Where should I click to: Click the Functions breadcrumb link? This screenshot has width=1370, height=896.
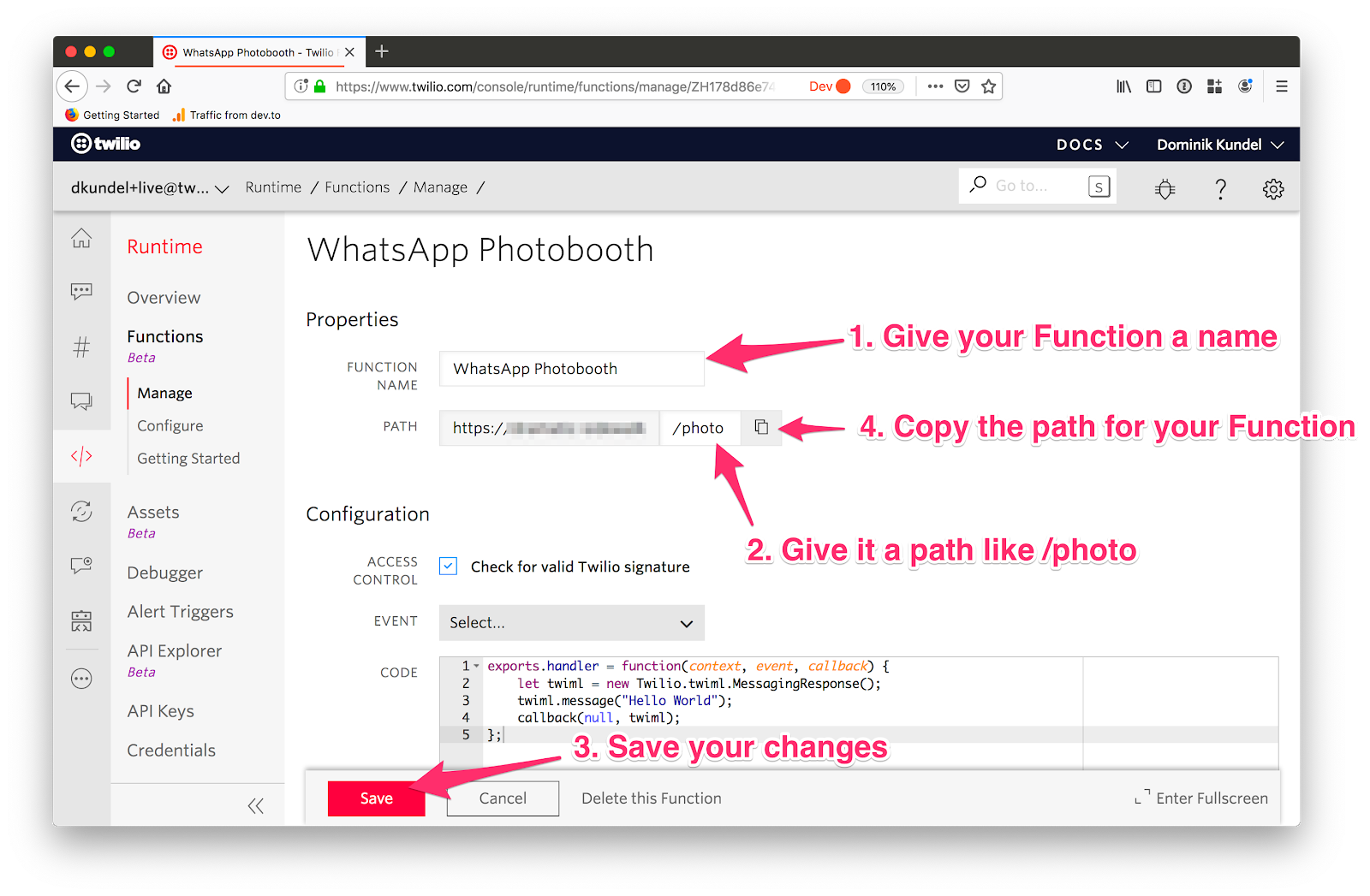click(x=357, y=187)
